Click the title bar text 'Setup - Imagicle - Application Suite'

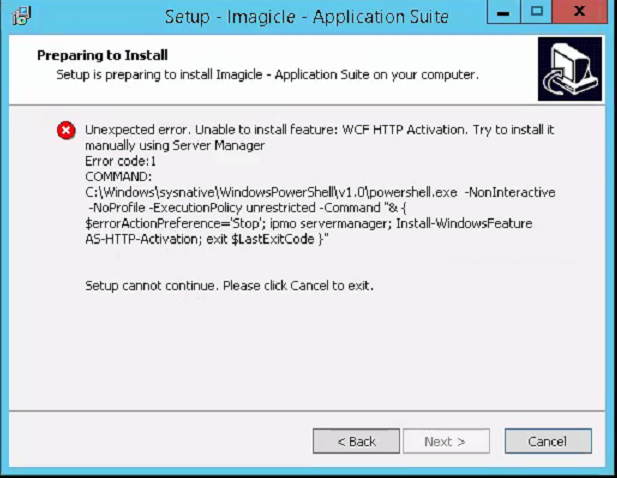(x=306, y=16)
